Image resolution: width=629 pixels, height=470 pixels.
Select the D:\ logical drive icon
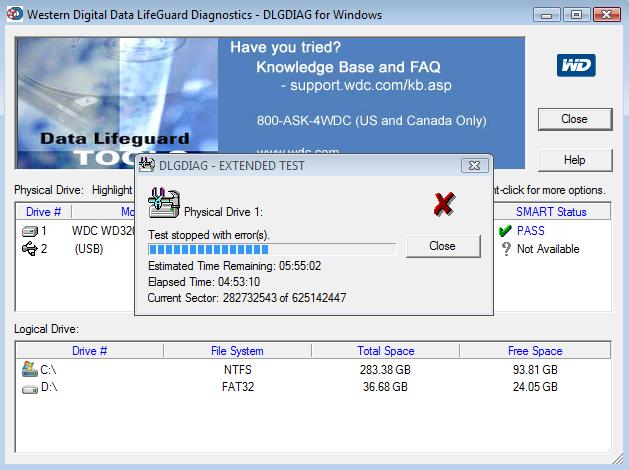click(30, 389)
